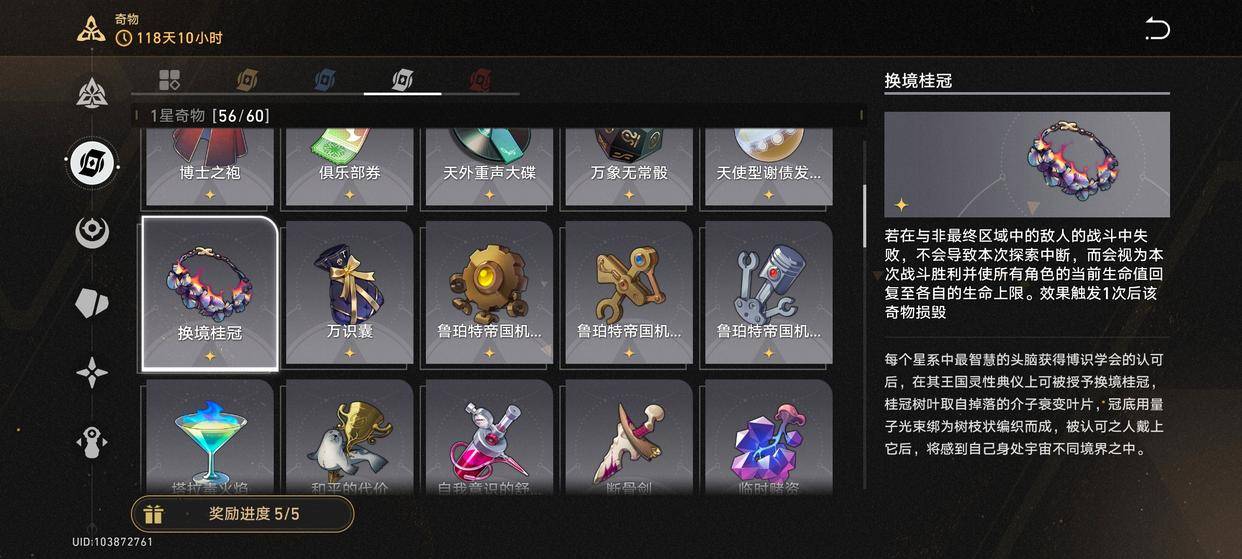Select the crescent-circle icon in left sidebar
This screenshot has width=1242, height=559.
[x=92, y=232]
